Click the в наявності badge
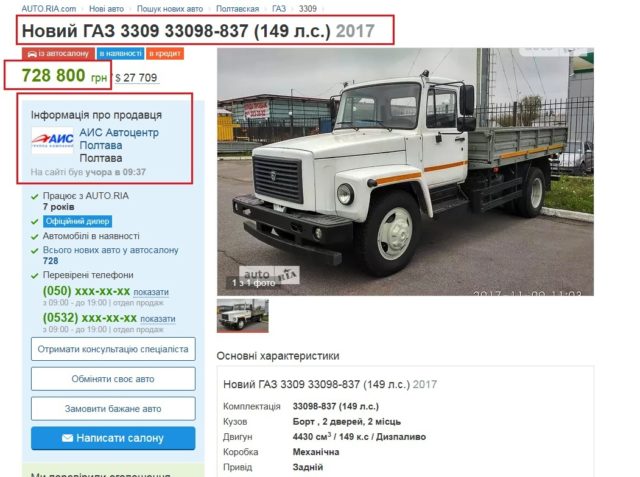640x477 pixels. [x=120, y=53]
